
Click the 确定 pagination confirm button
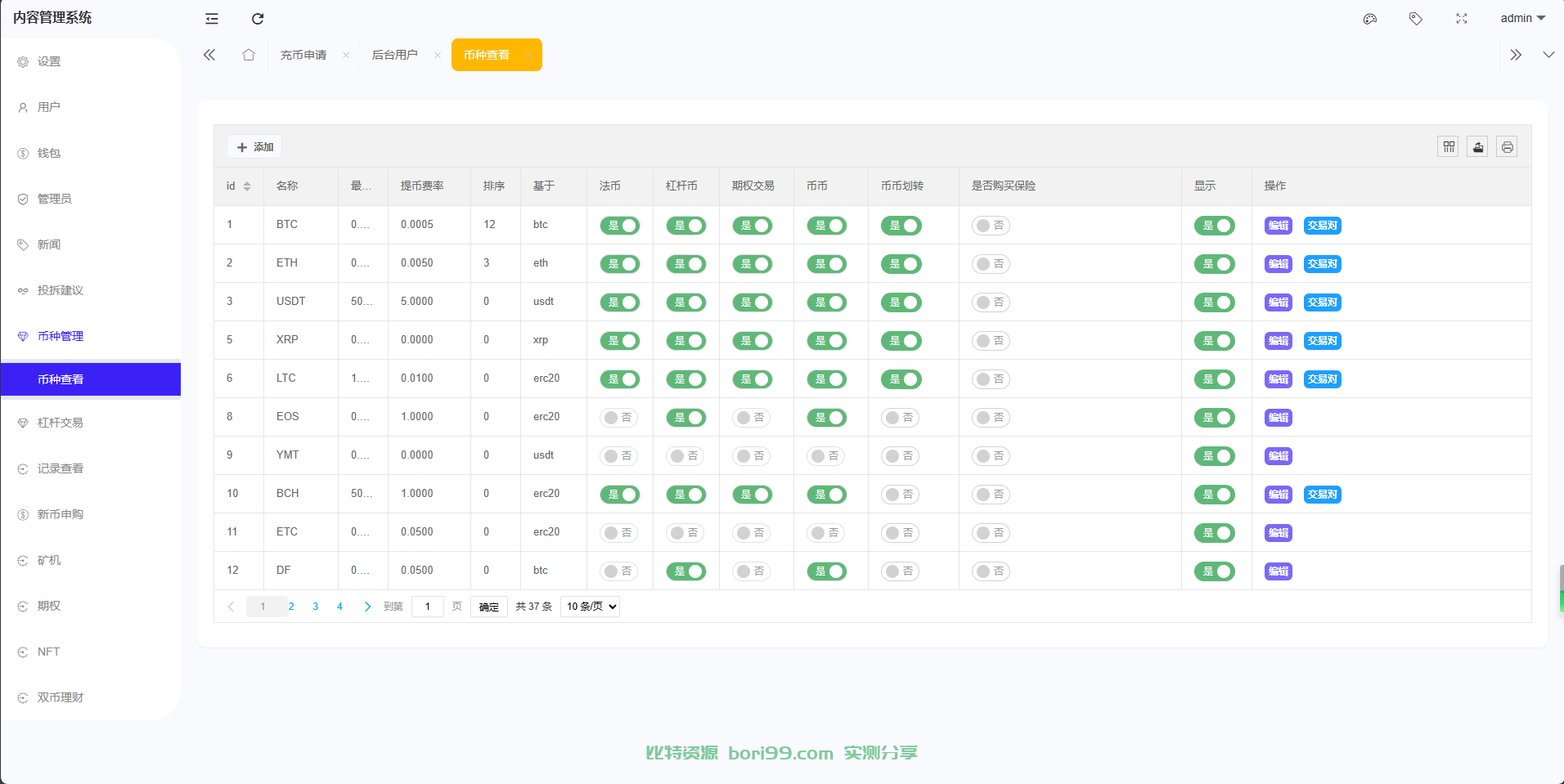(x=489, y=607)
